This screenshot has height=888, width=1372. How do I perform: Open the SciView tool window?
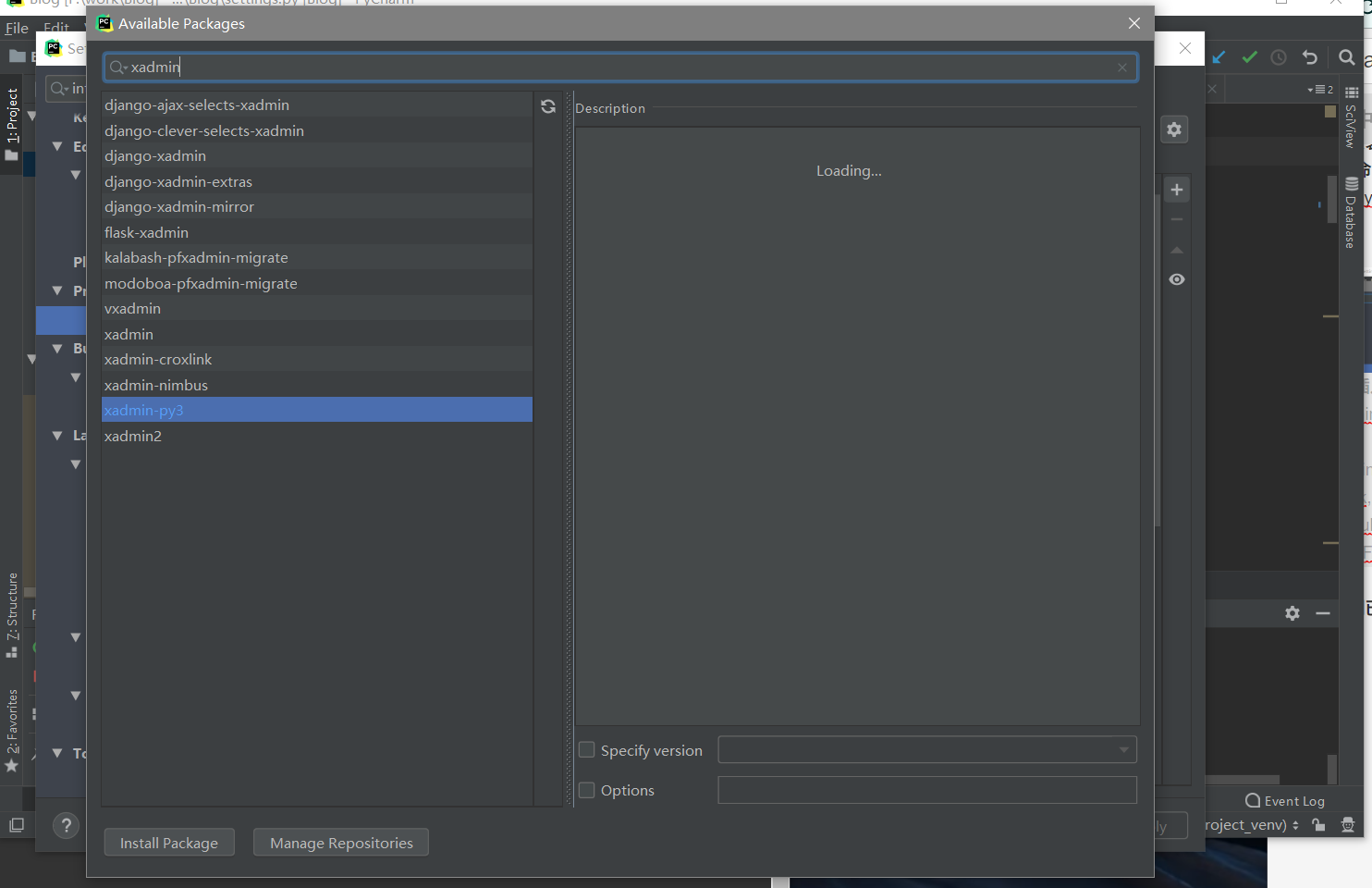pyautogui.click(x=1351, y=117)
